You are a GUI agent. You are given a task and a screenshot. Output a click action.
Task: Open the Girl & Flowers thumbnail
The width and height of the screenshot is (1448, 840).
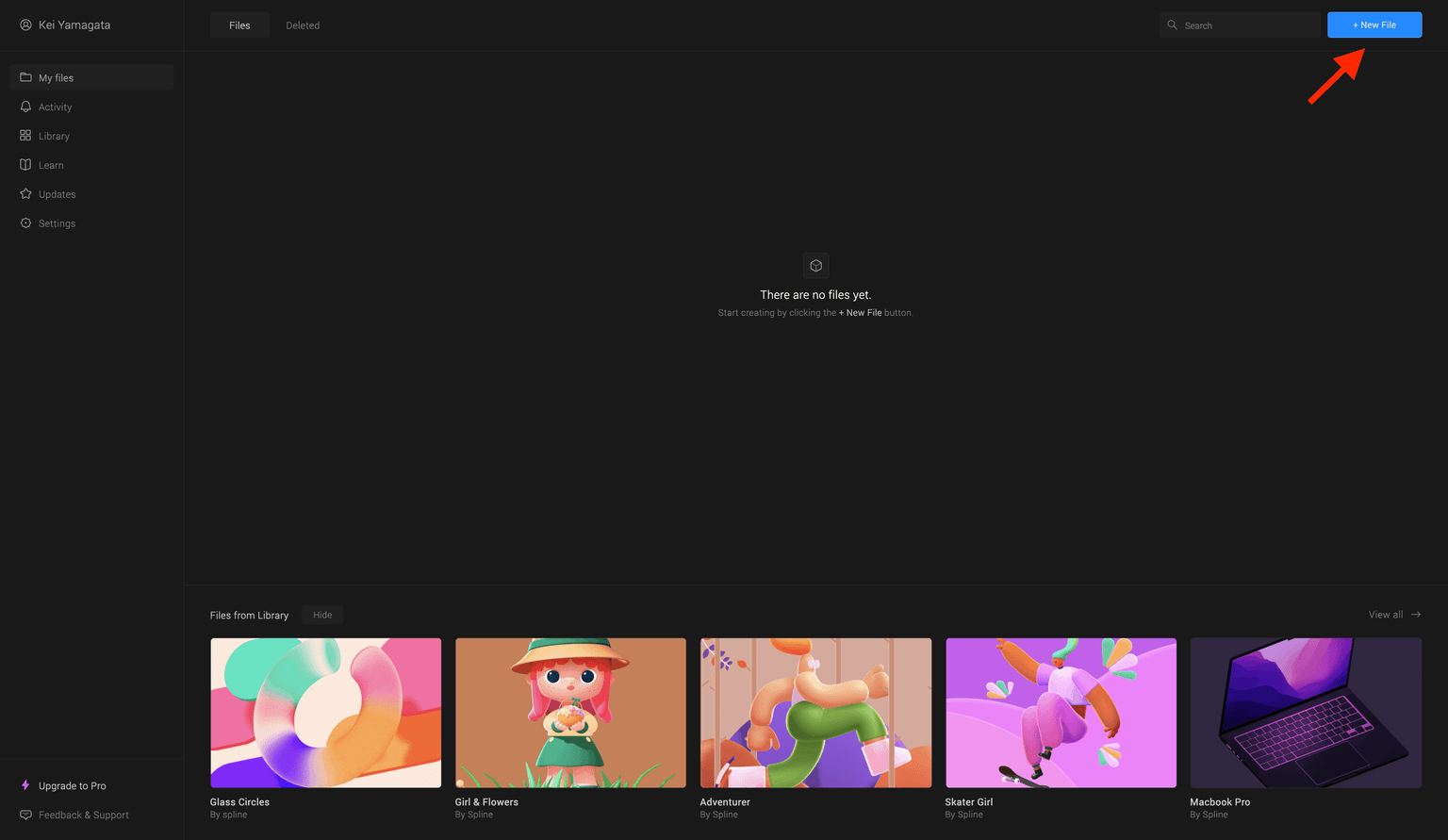[x=570, y=713]
